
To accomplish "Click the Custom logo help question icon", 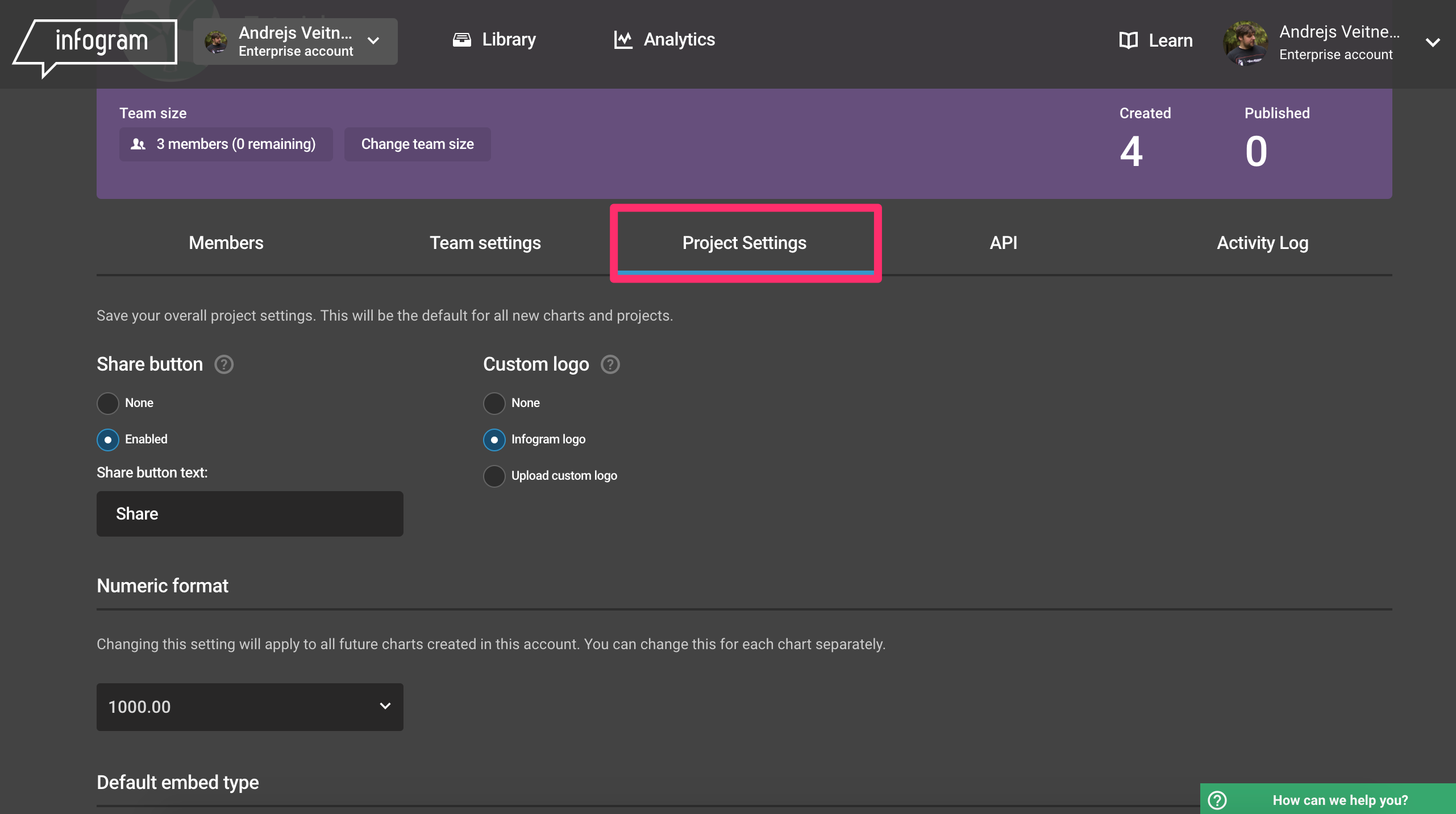I will click(610, 364).
